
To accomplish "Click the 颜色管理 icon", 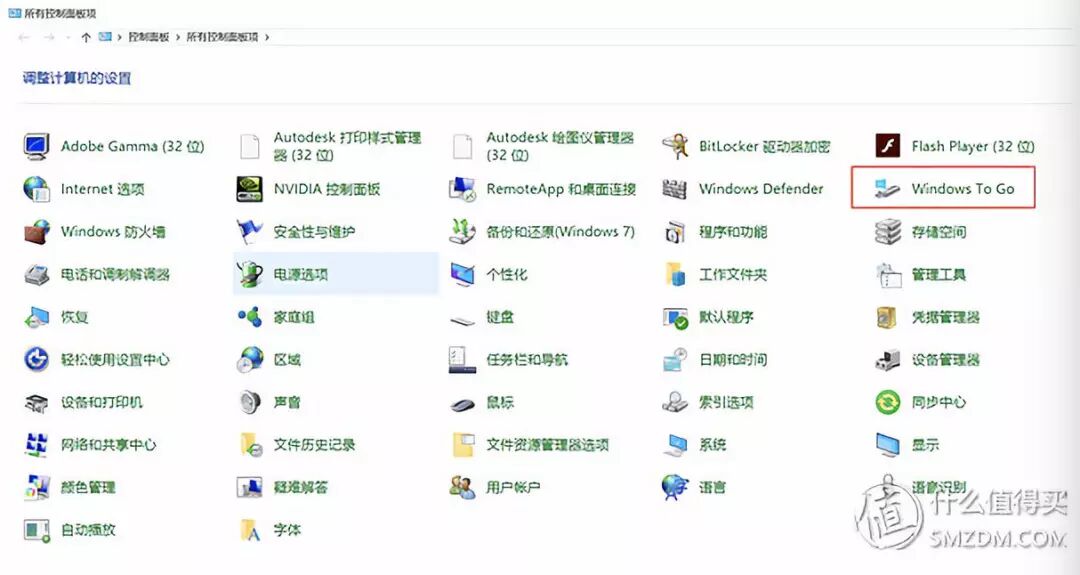I will pyautogui.click(x=37, y=488).
